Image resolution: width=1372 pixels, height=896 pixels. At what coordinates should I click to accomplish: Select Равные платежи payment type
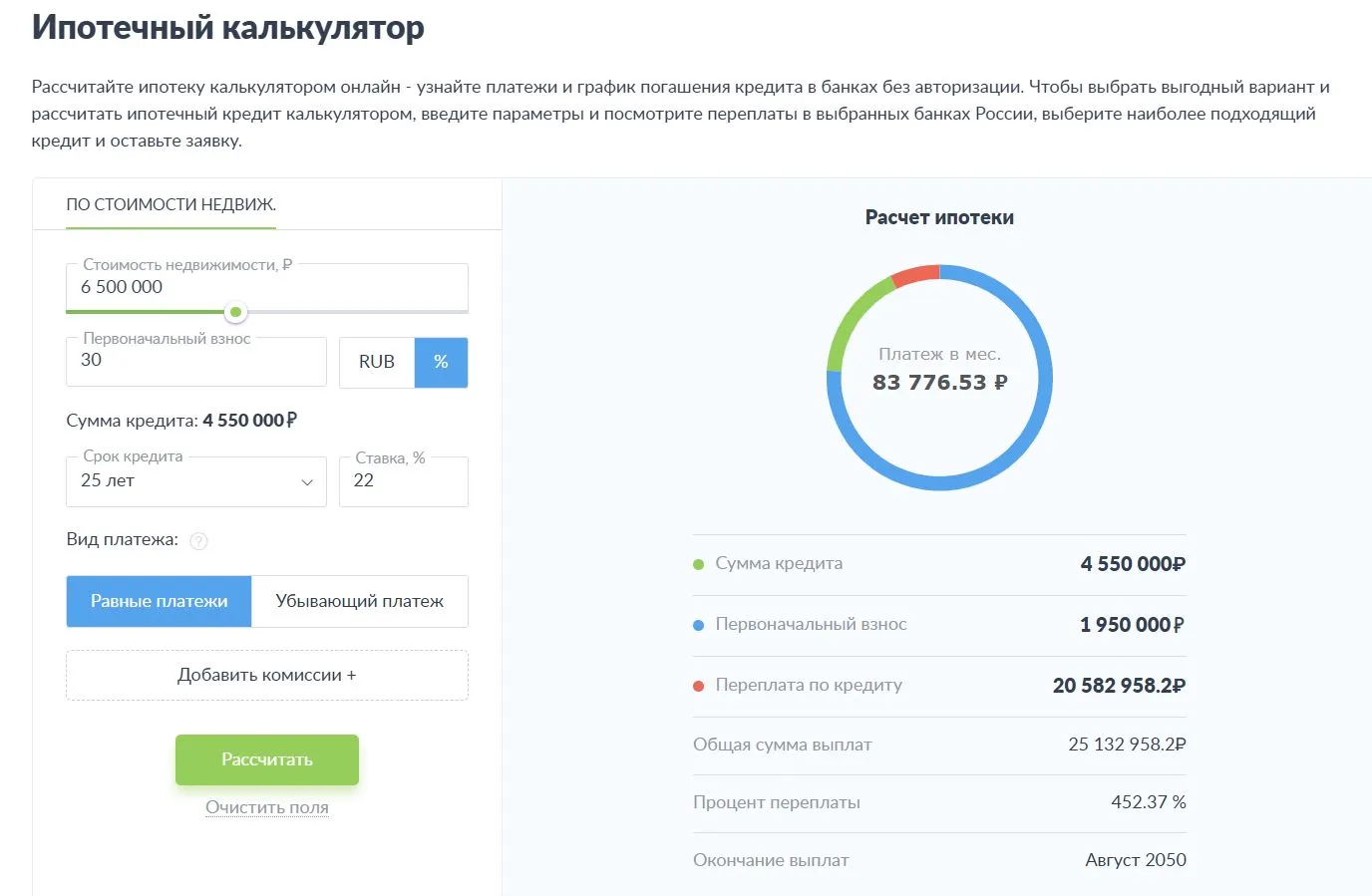tap(159, 601)
